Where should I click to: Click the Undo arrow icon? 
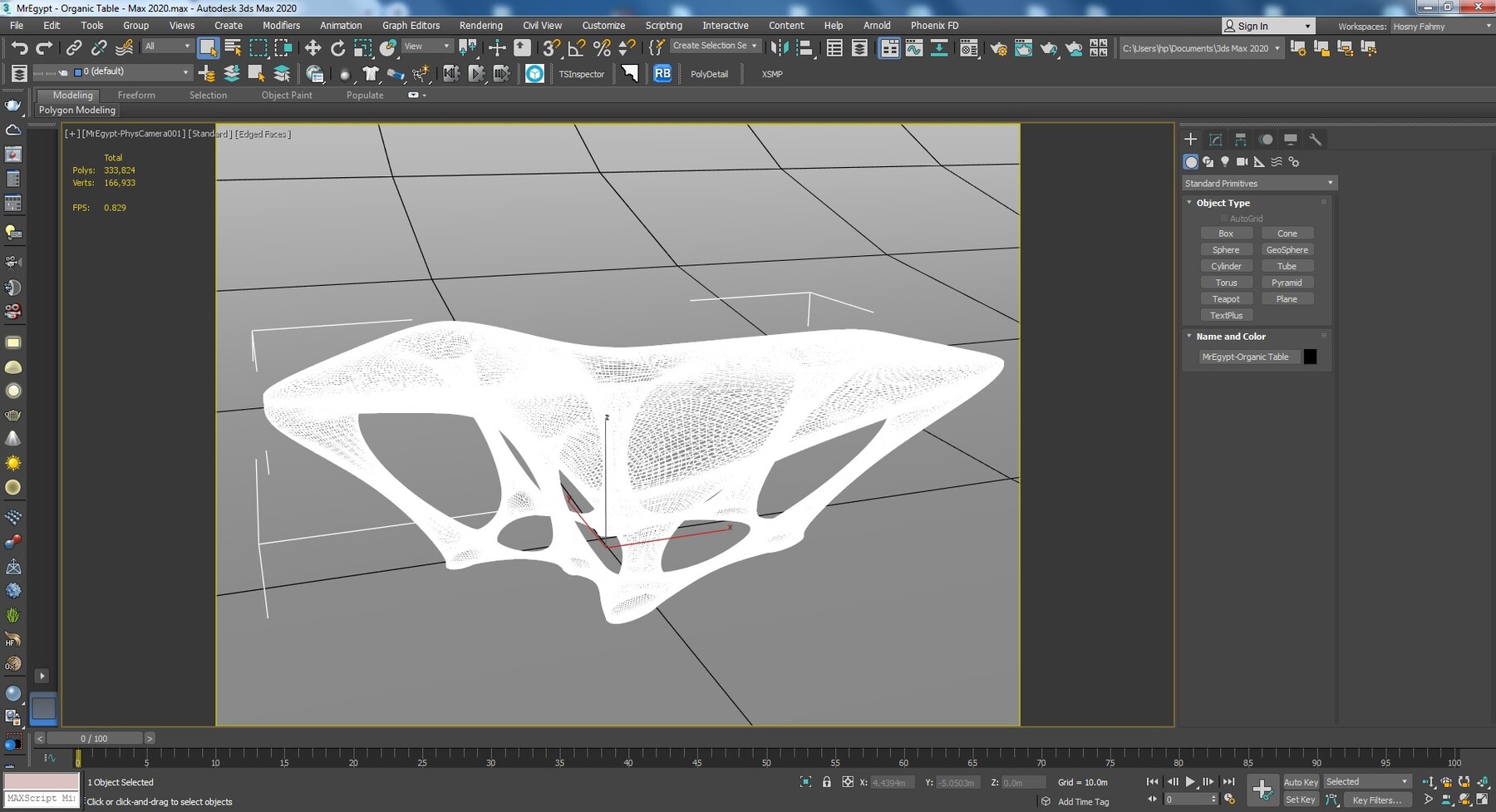19,48
